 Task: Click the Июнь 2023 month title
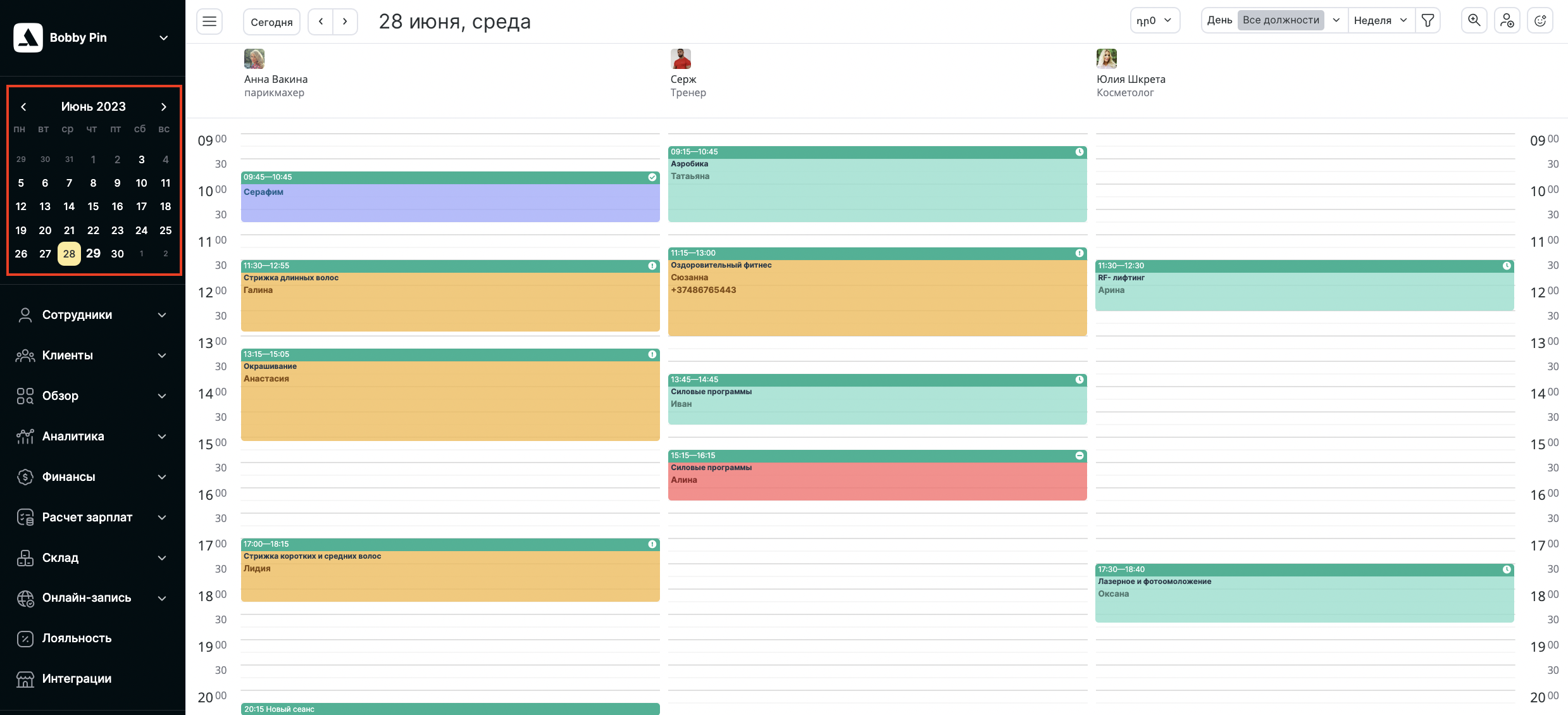(94, 106)
